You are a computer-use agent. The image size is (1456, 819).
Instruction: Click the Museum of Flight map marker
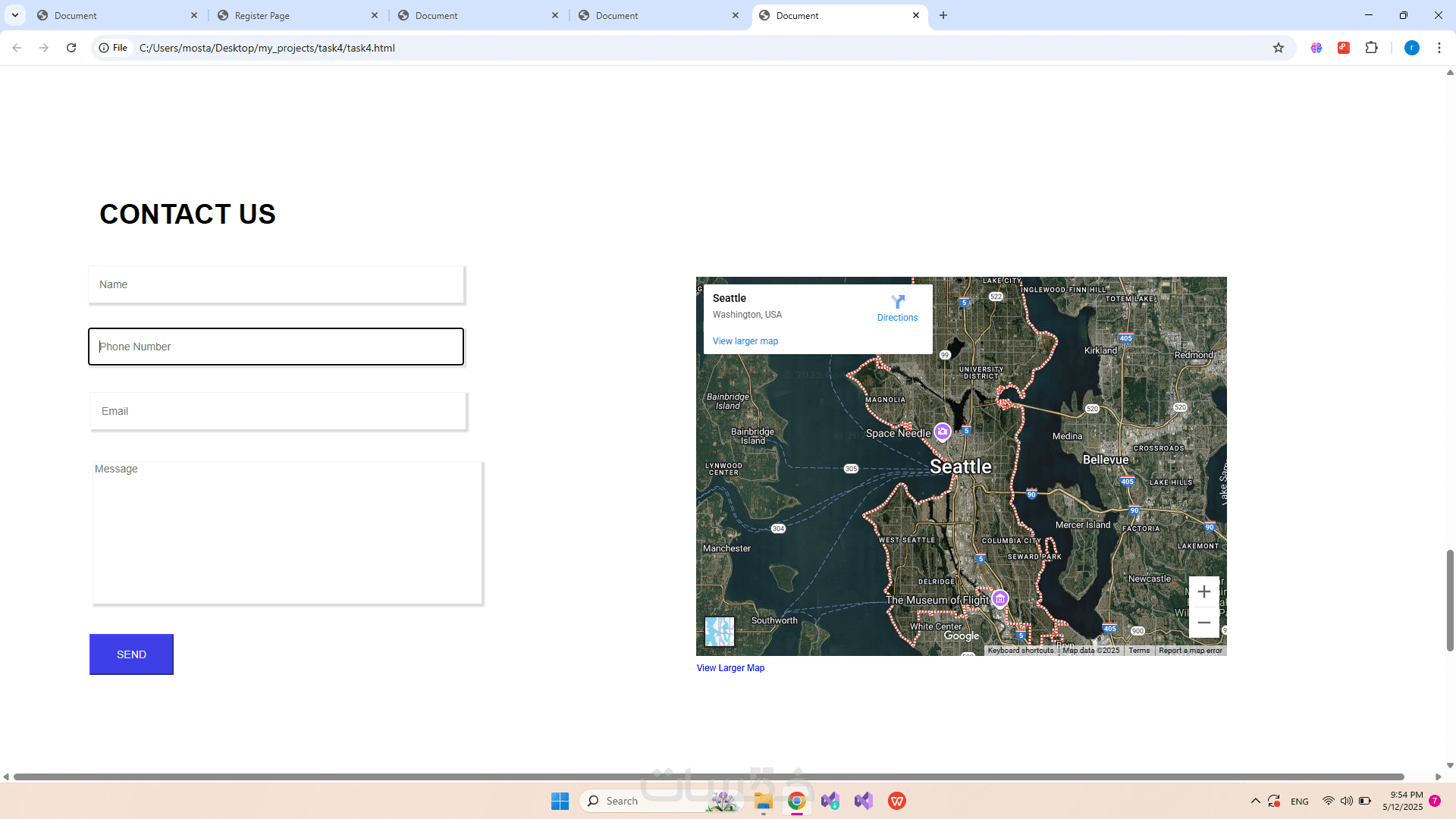[x=1000, y=599]
